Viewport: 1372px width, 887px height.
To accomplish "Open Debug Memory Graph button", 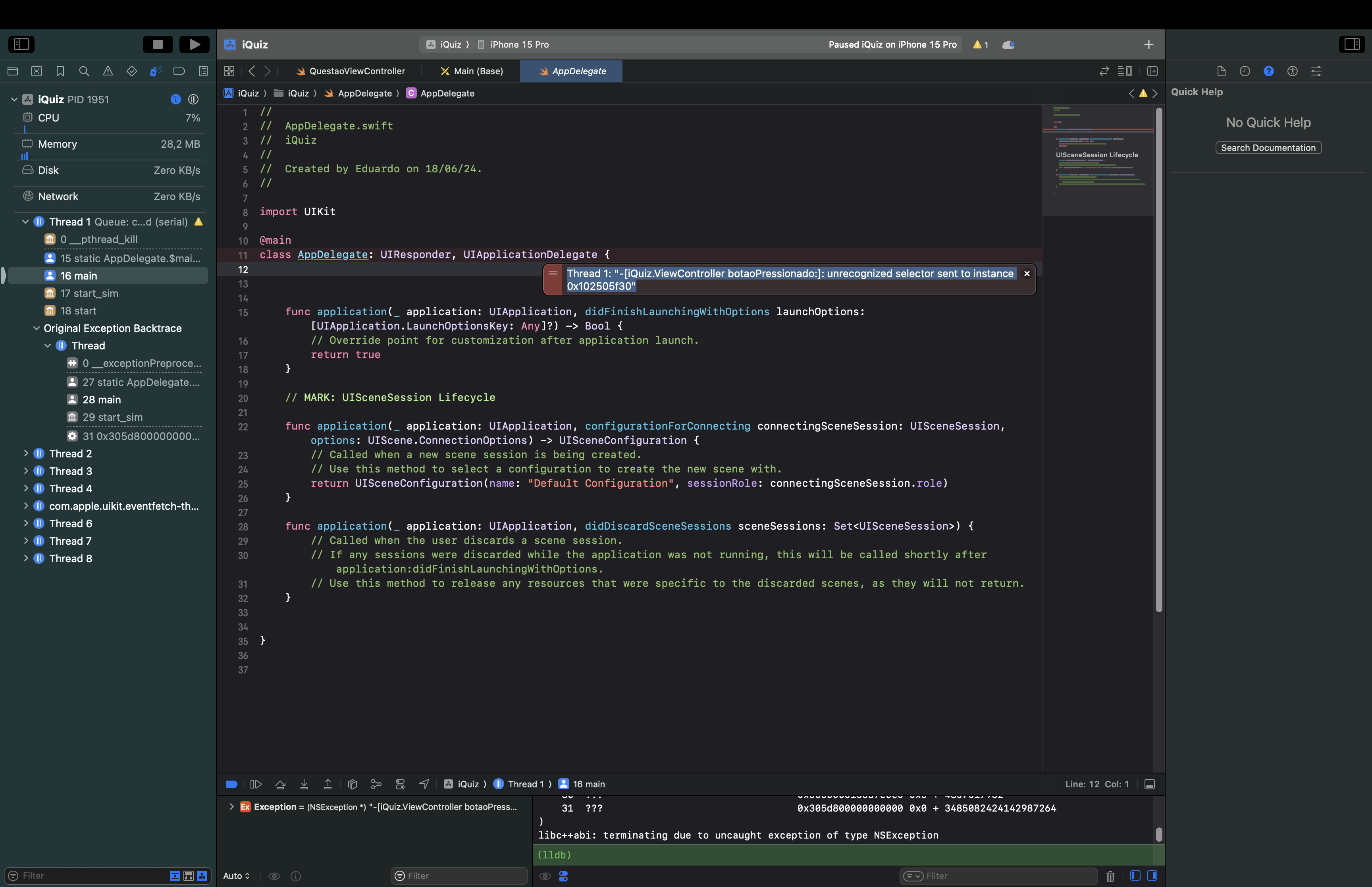I will [x=376, y=784].
